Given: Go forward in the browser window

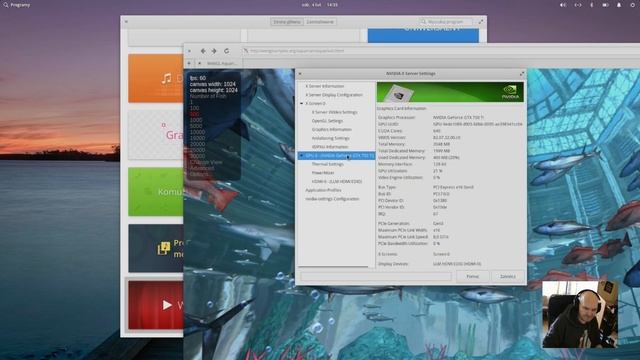Looking at the screenshot, I should tap(214, 51).
